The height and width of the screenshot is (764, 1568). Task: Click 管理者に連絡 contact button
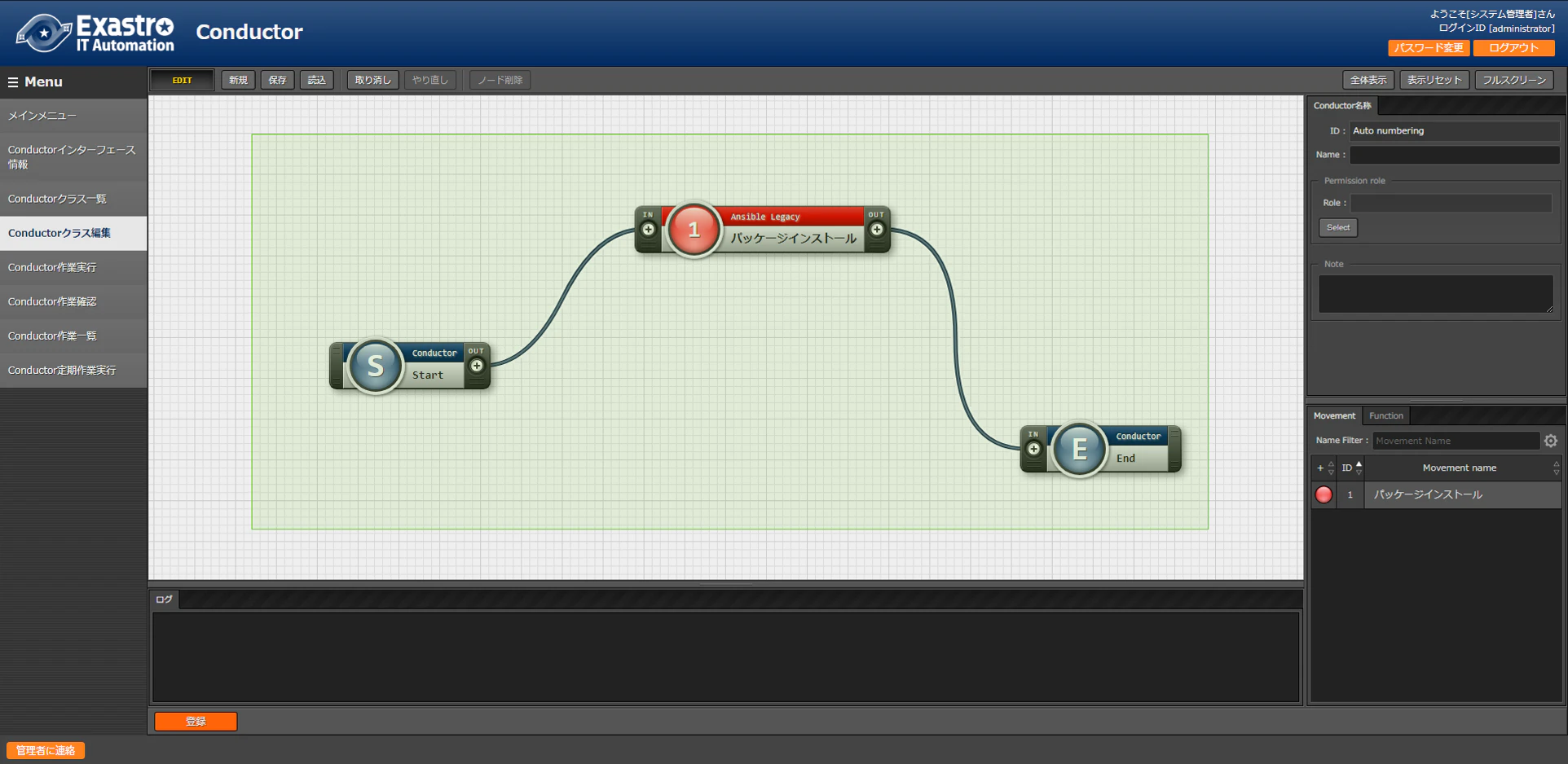click(46, 750)
